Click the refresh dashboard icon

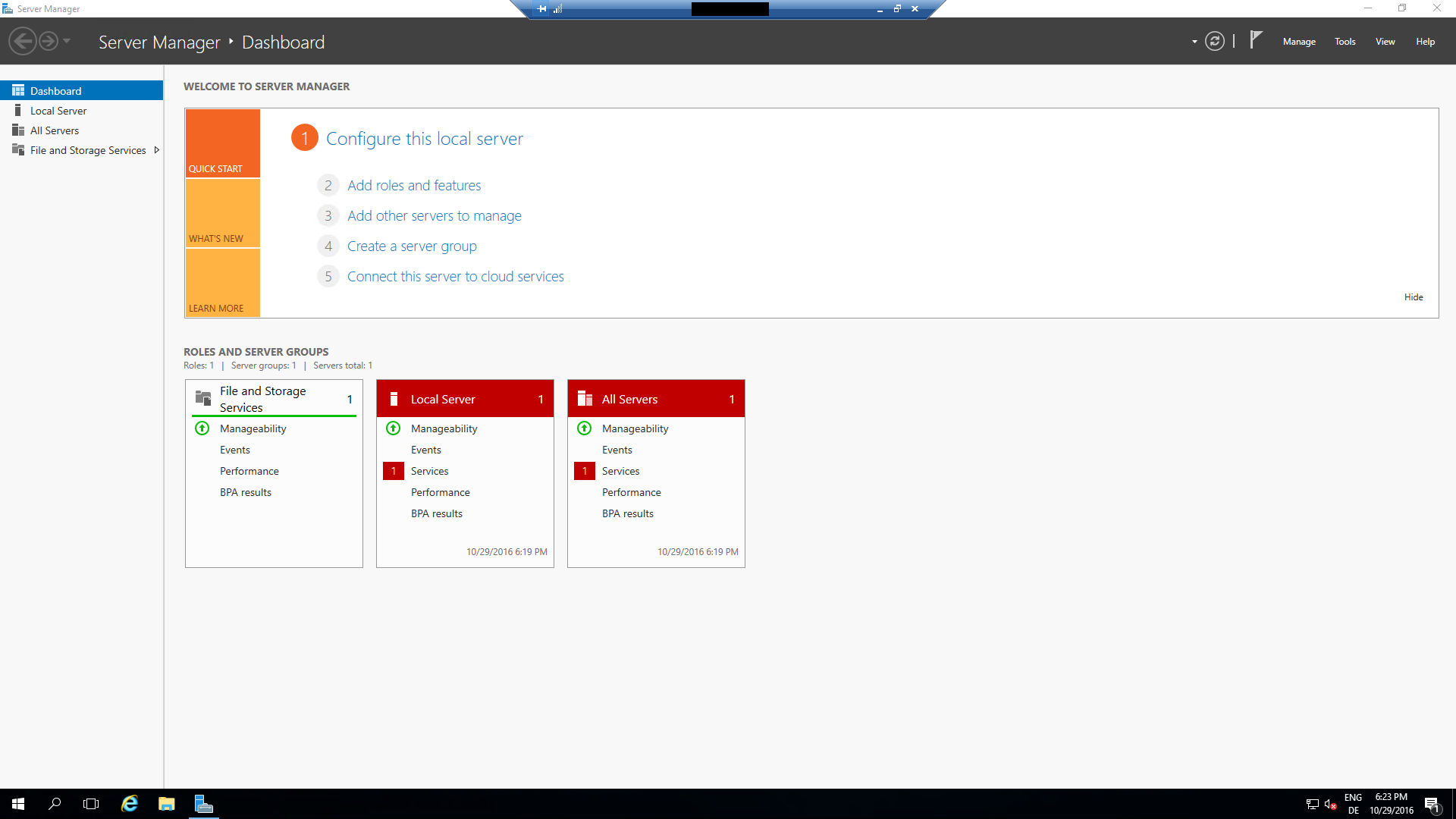1215,42
